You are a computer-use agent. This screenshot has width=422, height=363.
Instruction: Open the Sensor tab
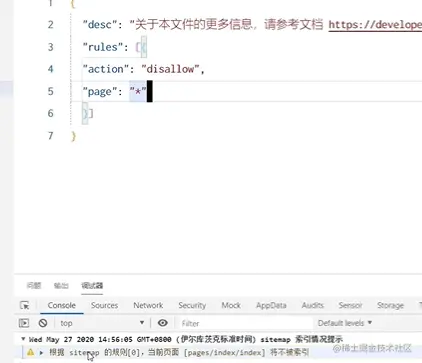click(x=350, y=305)
